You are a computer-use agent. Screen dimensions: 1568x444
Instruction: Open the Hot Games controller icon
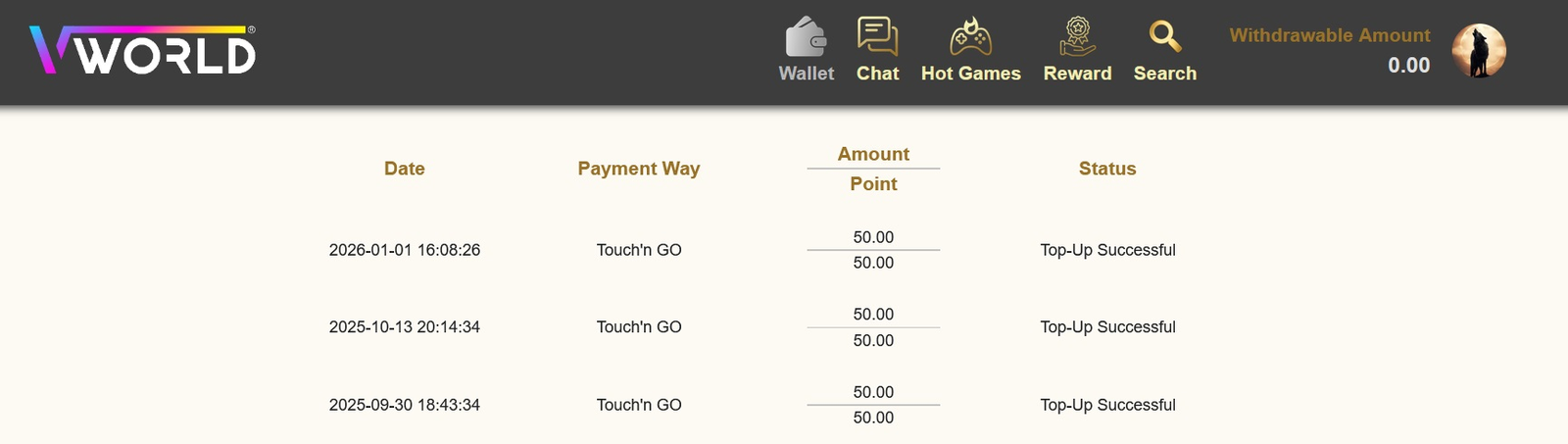[970, 37]
